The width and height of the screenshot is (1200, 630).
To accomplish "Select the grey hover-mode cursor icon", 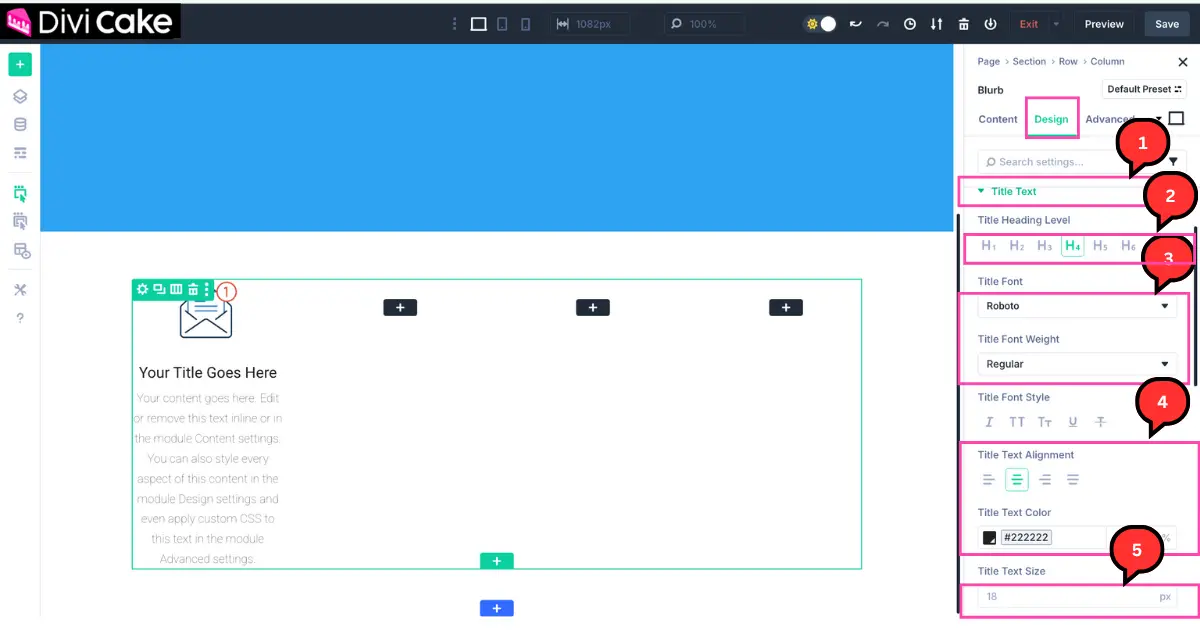I will (20, 221).
